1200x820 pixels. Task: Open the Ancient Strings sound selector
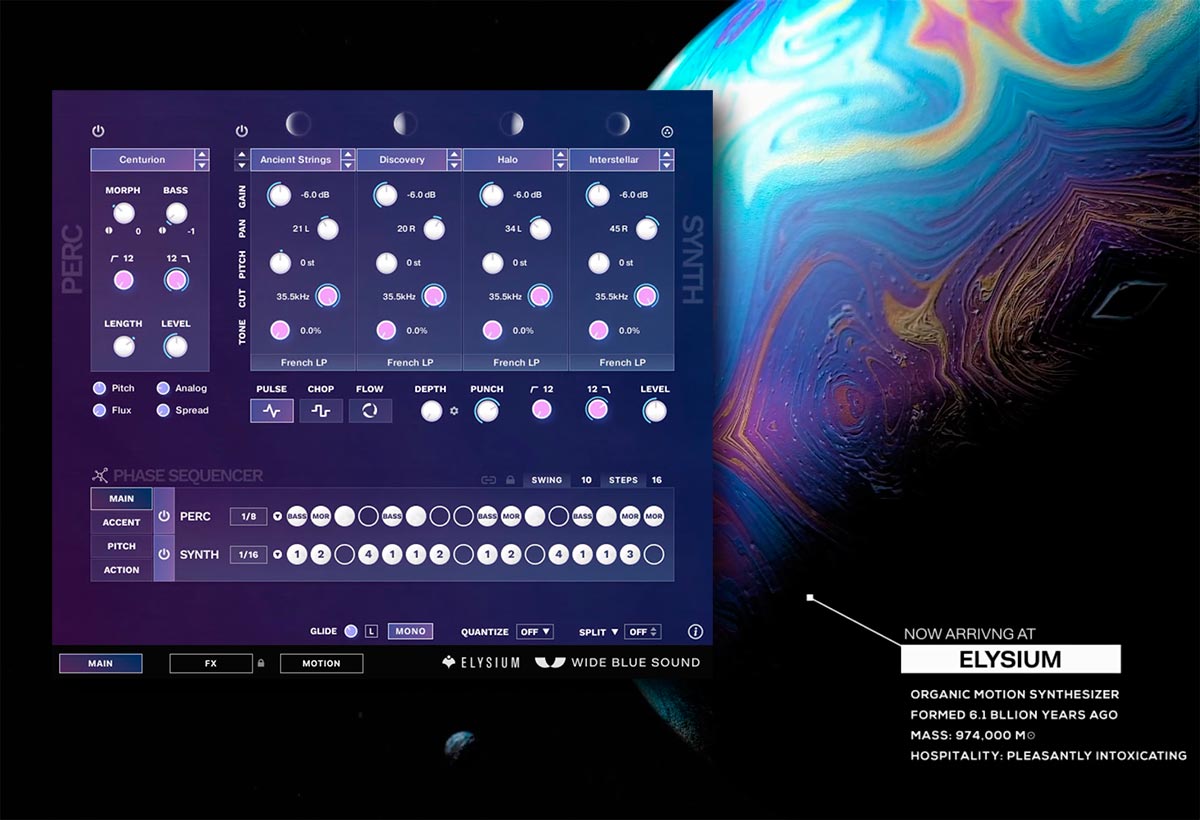pyautogui.click(x=295, y=160)
